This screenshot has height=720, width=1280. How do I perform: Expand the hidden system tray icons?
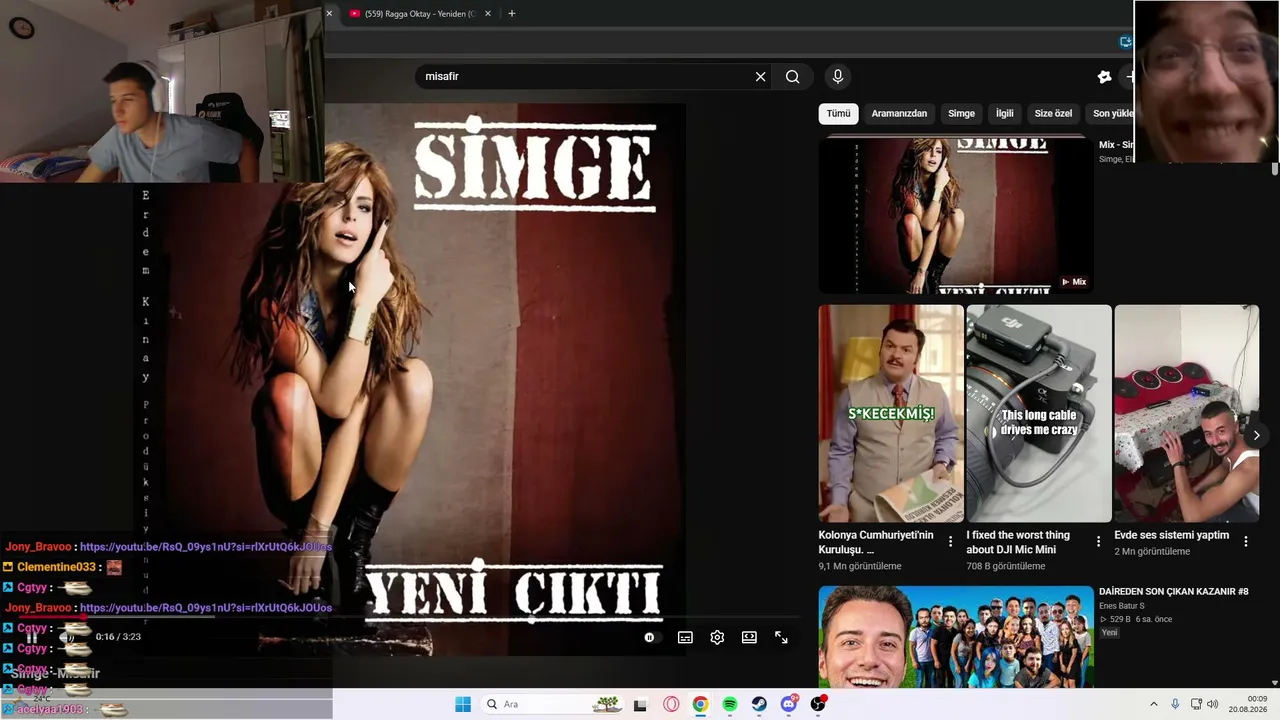pos(1153,704)
